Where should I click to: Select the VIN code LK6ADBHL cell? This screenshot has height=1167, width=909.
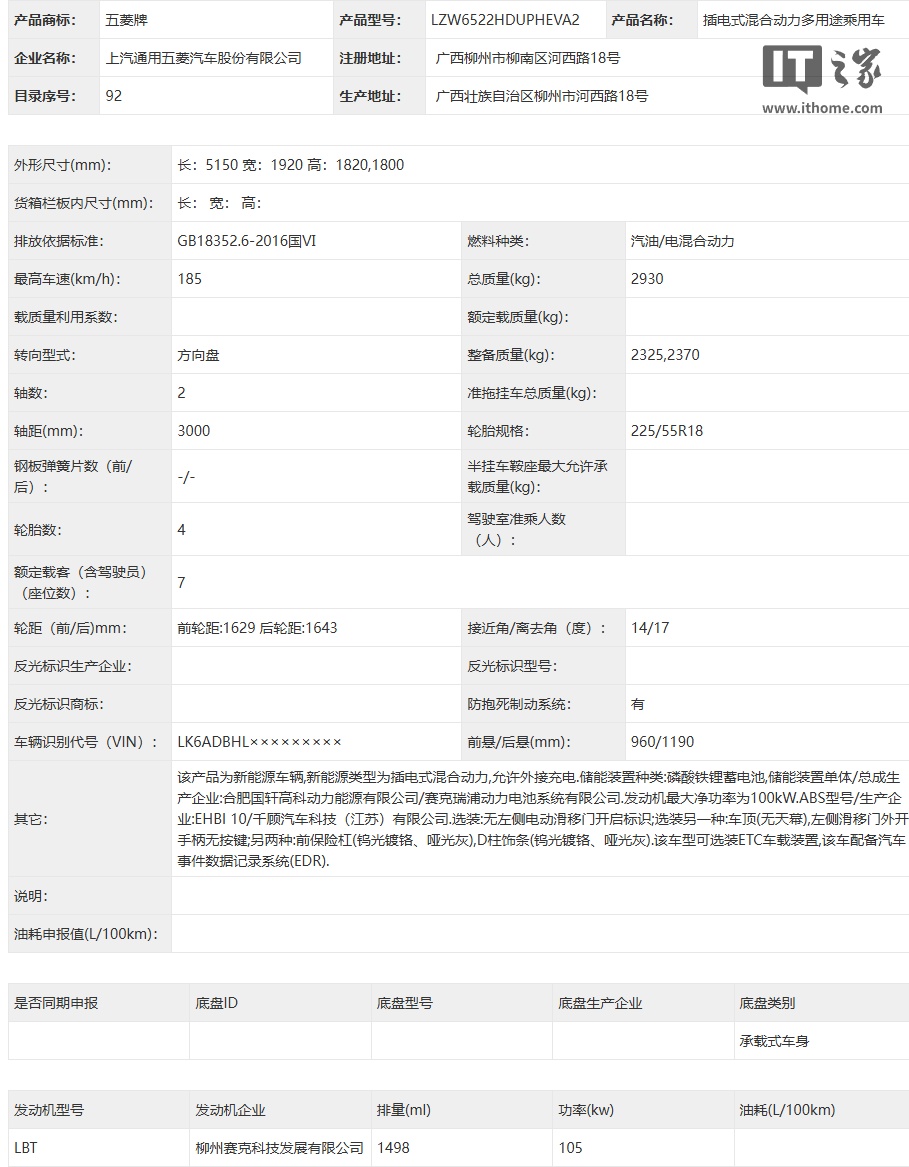click(x=316, y=742)
